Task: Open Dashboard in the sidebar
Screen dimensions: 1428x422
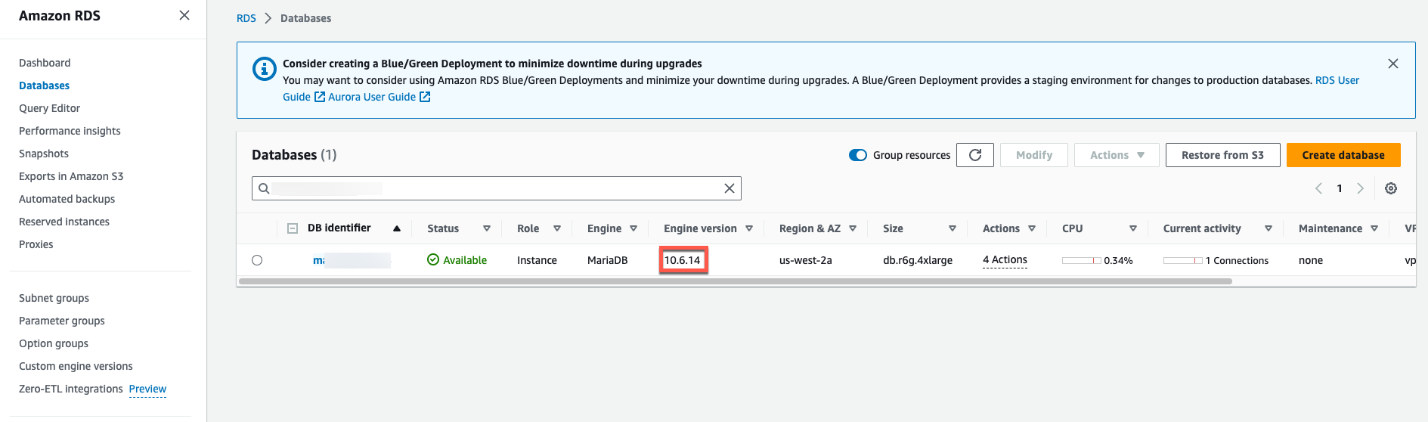Action: 45,63
